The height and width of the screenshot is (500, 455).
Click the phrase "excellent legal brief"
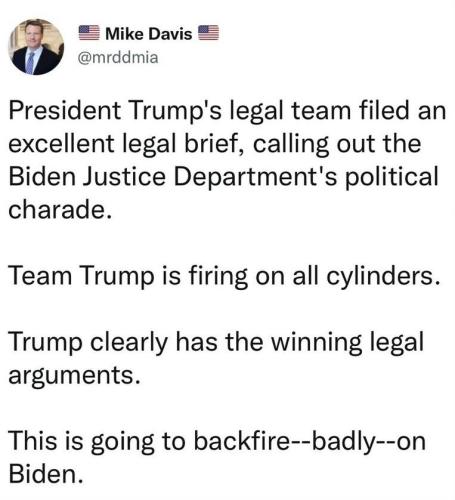pyautogui.click(x=128, y=144)
